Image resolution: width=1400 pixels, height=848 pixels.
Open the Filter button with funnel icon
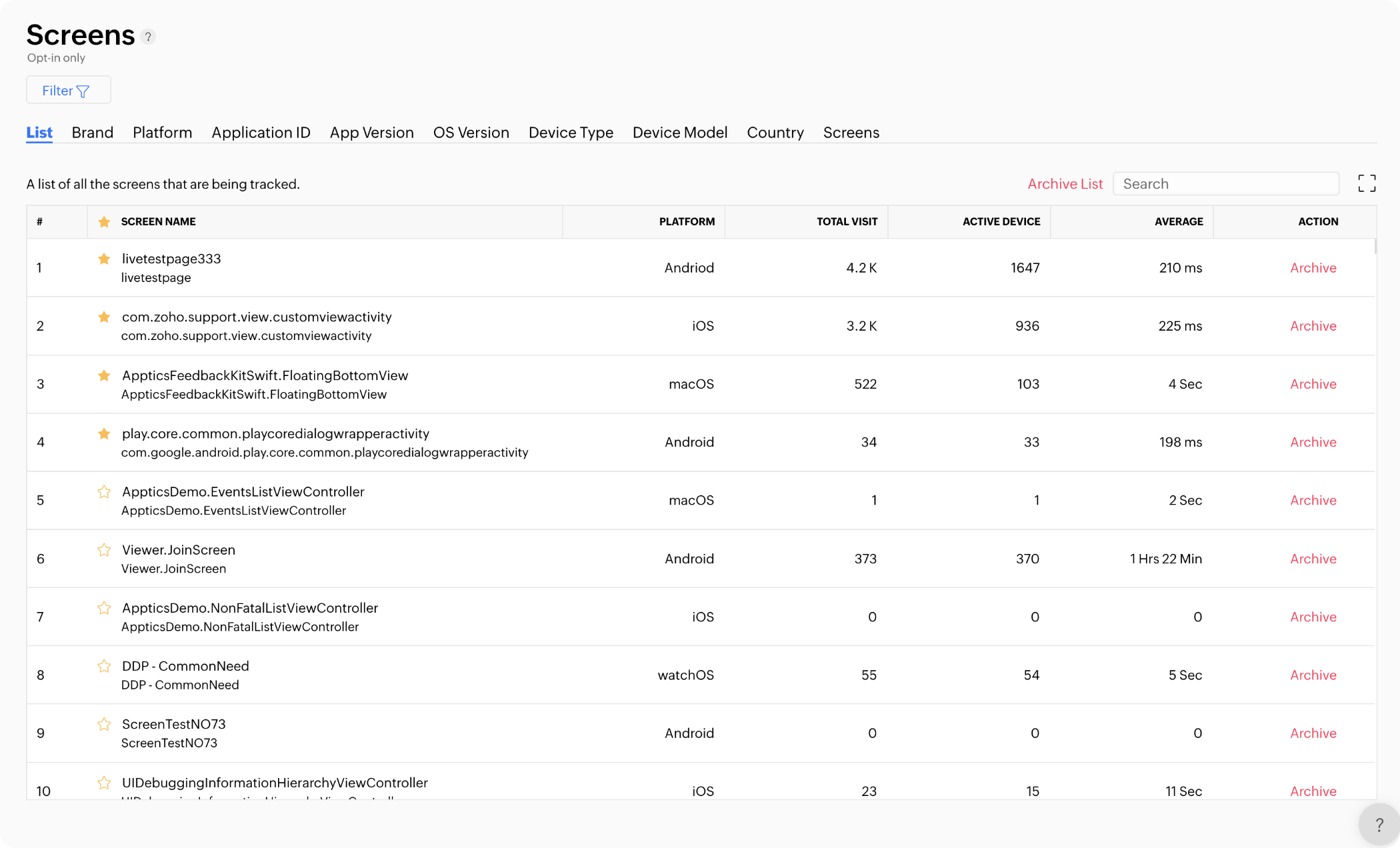click(x=68, y=90)
